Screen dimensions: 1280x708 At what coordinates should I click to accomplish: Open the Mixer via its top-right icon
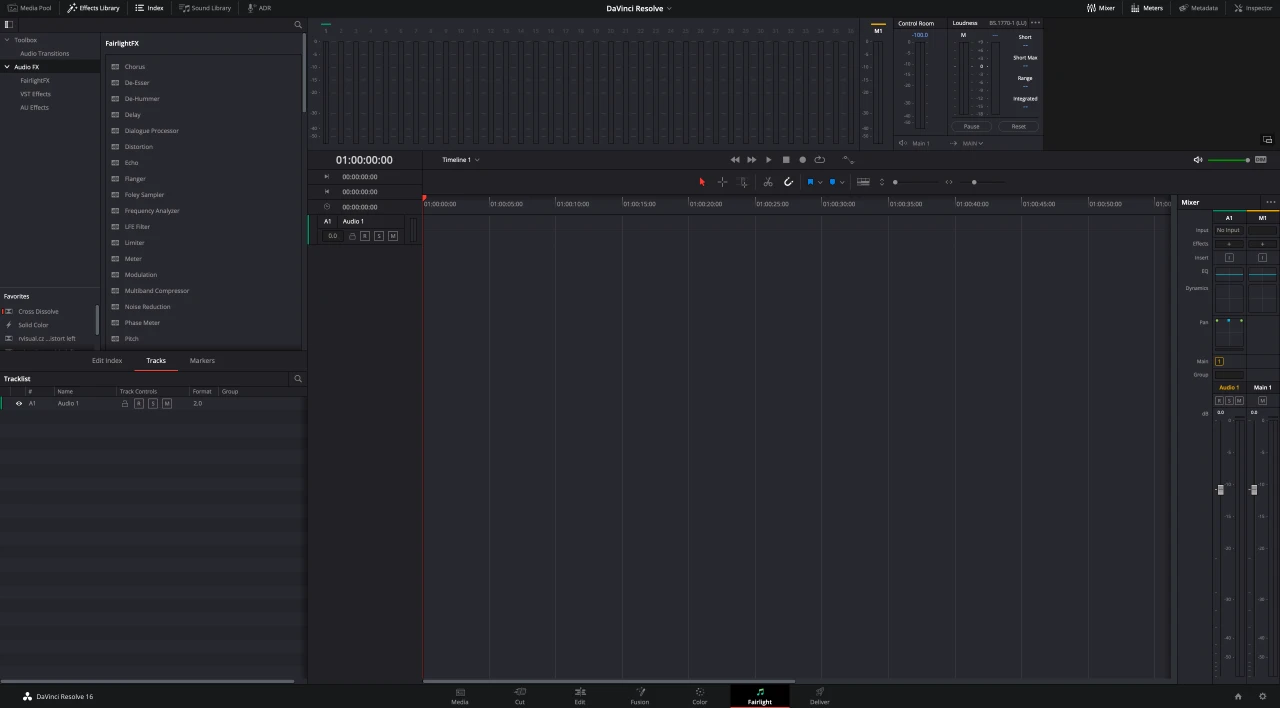1101,8
